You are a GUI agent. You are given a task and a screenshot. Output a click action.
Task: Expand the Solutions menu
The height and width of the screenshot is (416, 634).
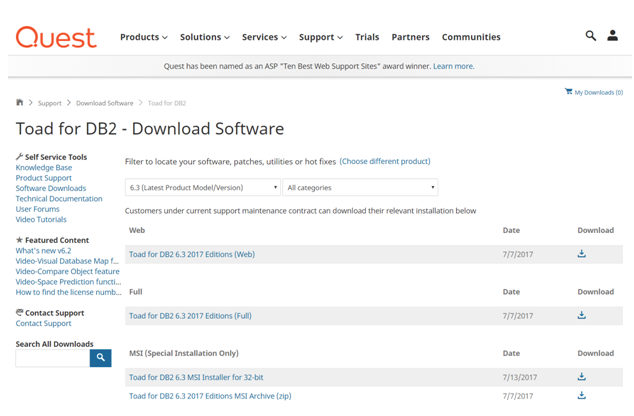pos(205,37)
